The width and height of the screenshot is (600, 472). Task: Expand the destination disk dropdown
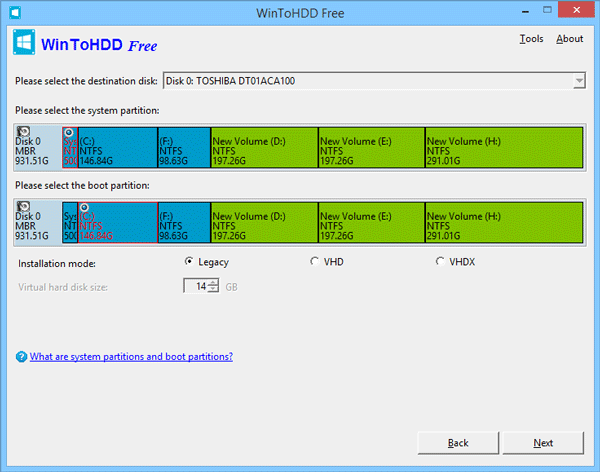(x=579, y=81)
